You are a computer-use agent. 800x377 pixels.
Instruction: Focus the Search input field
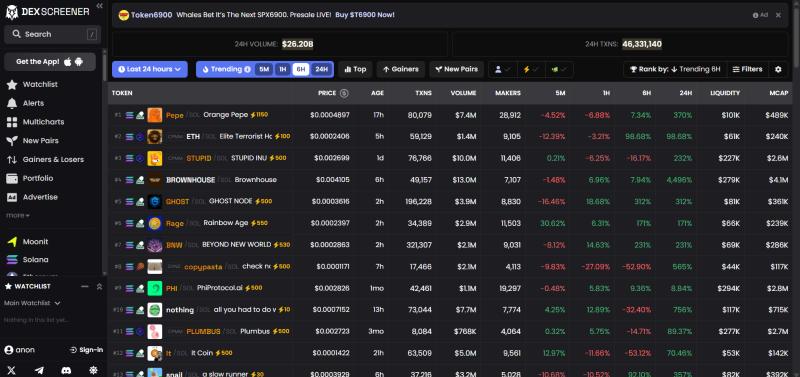[53, 34]
